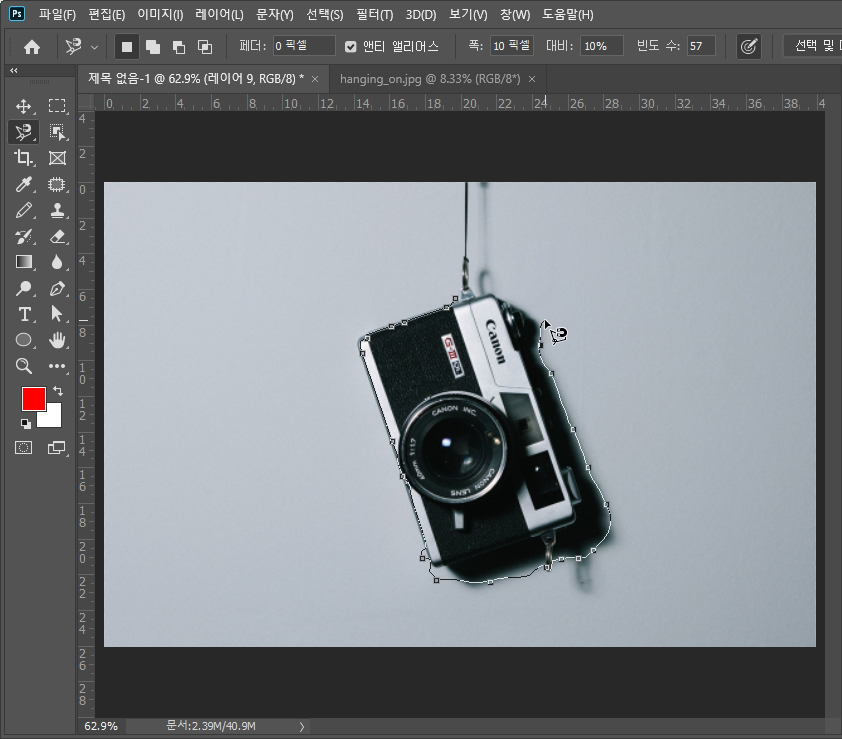Toggle the anti-alias checkbox
Image resolution: width=842 pixels, height=739 pixels.
click(351, 47)
